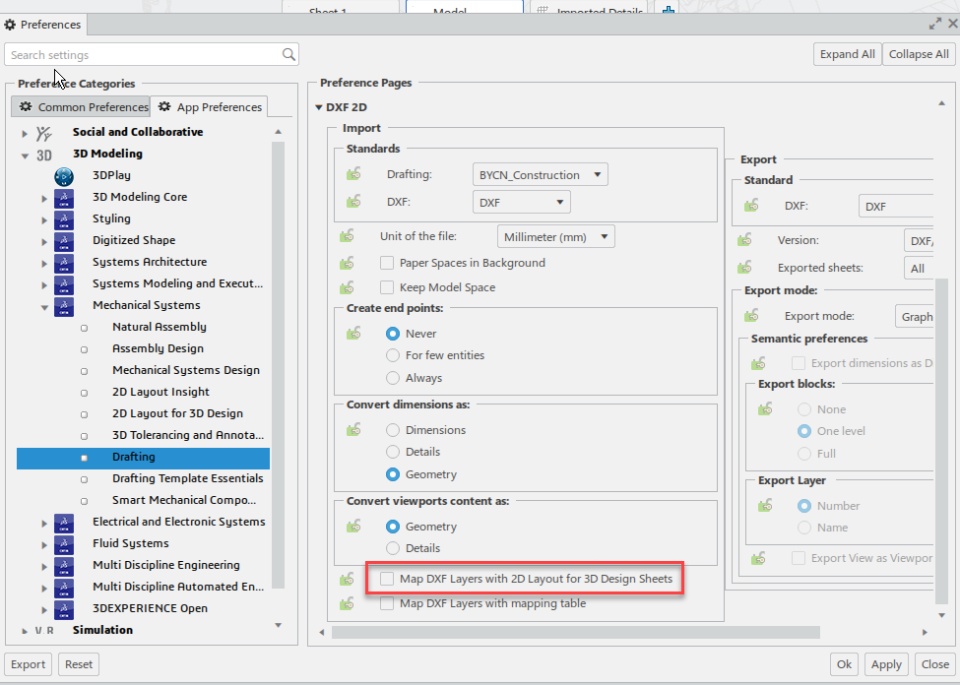The image size is (960, 685).
Task: Click the Collapse All button
Action: 918,54
